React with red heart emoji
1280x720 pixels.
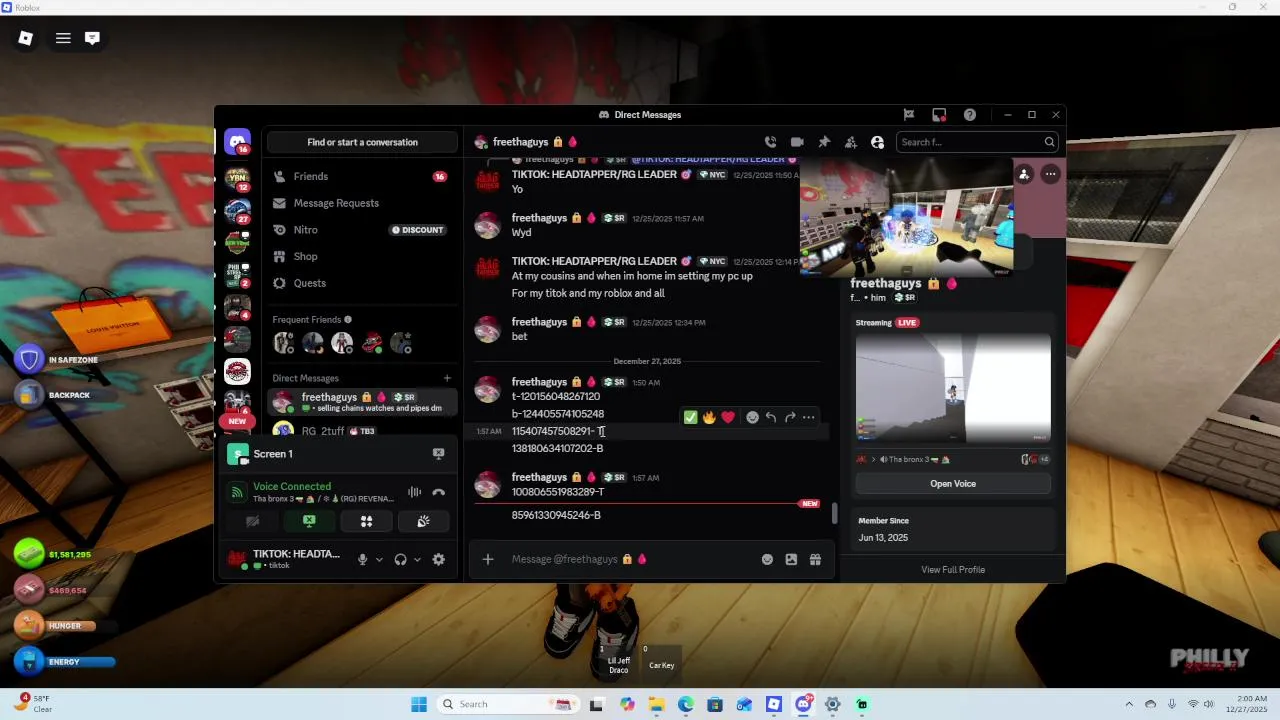coord(728,417)
